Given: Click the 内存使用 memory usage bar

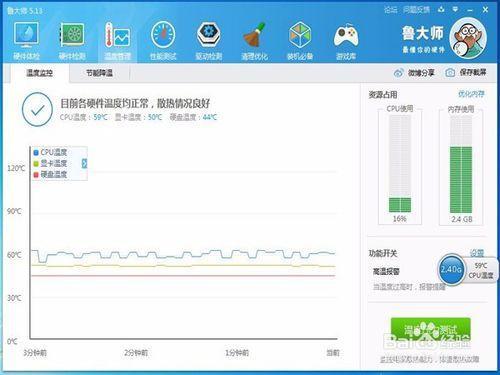Looking at the screenshot, I should (x=461, y=164).
